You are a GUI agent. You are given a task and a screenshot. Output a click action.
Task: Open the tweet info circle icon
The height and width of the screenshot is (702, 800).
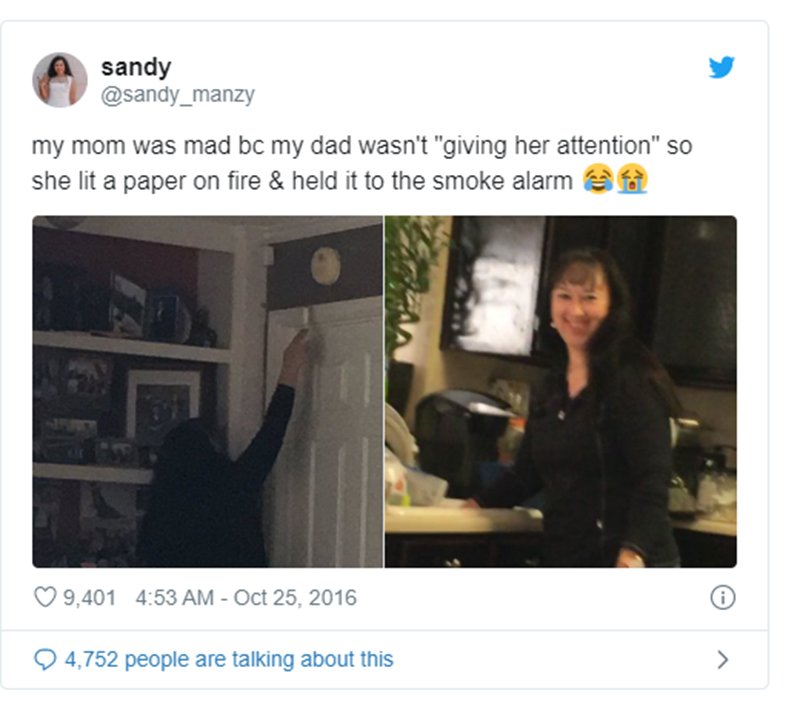722,597
